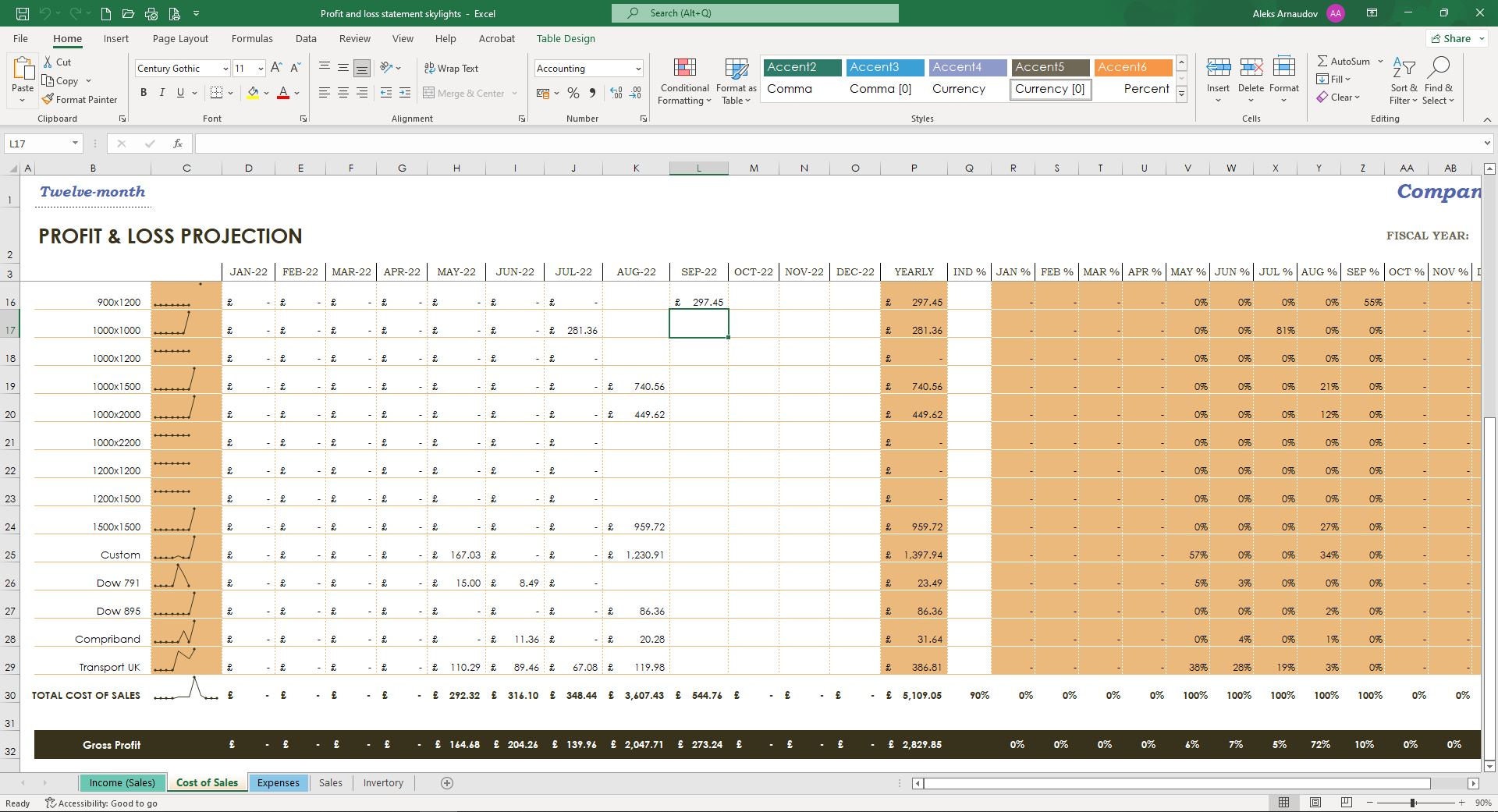Toggle bold formatting
This screenshot has height=812, width=1498.
tap(144, 92)
